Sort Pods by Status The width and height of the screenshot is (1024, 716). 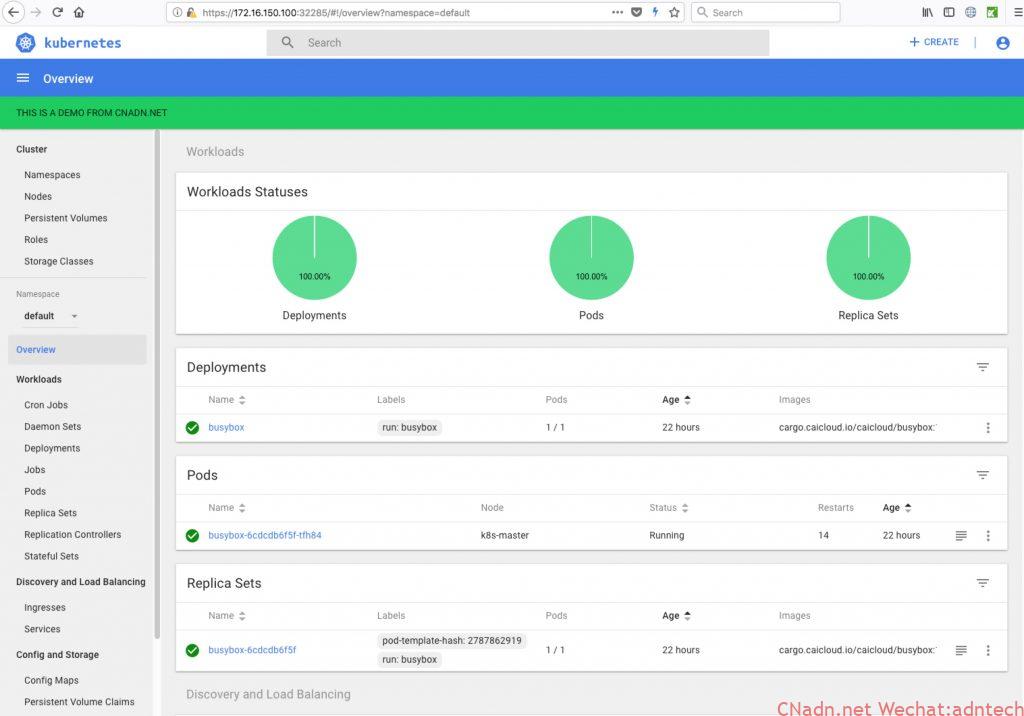click(x=669, y=508)
